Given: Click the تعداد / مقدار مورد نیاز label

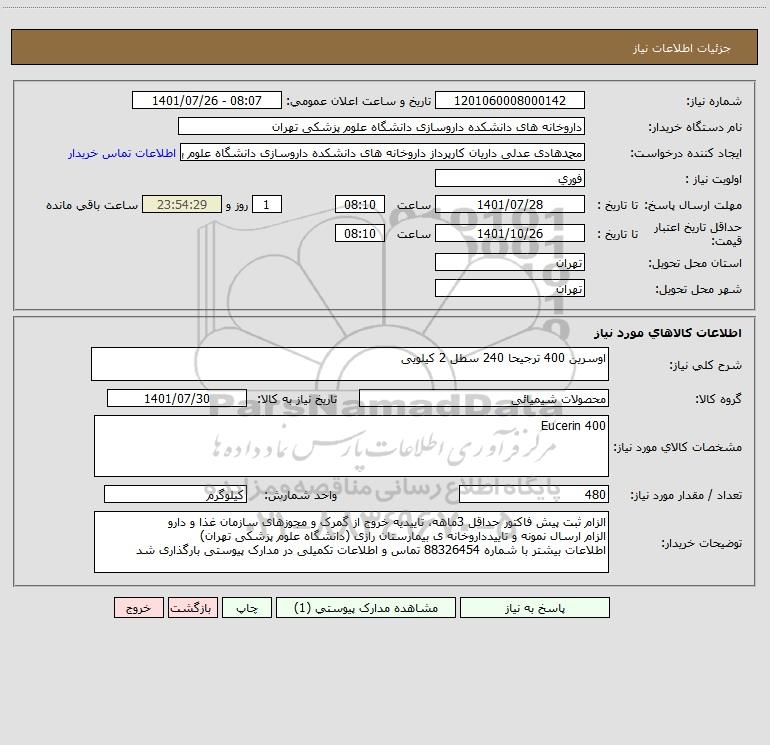Looking at the screenshot, I should pos(686,496).
